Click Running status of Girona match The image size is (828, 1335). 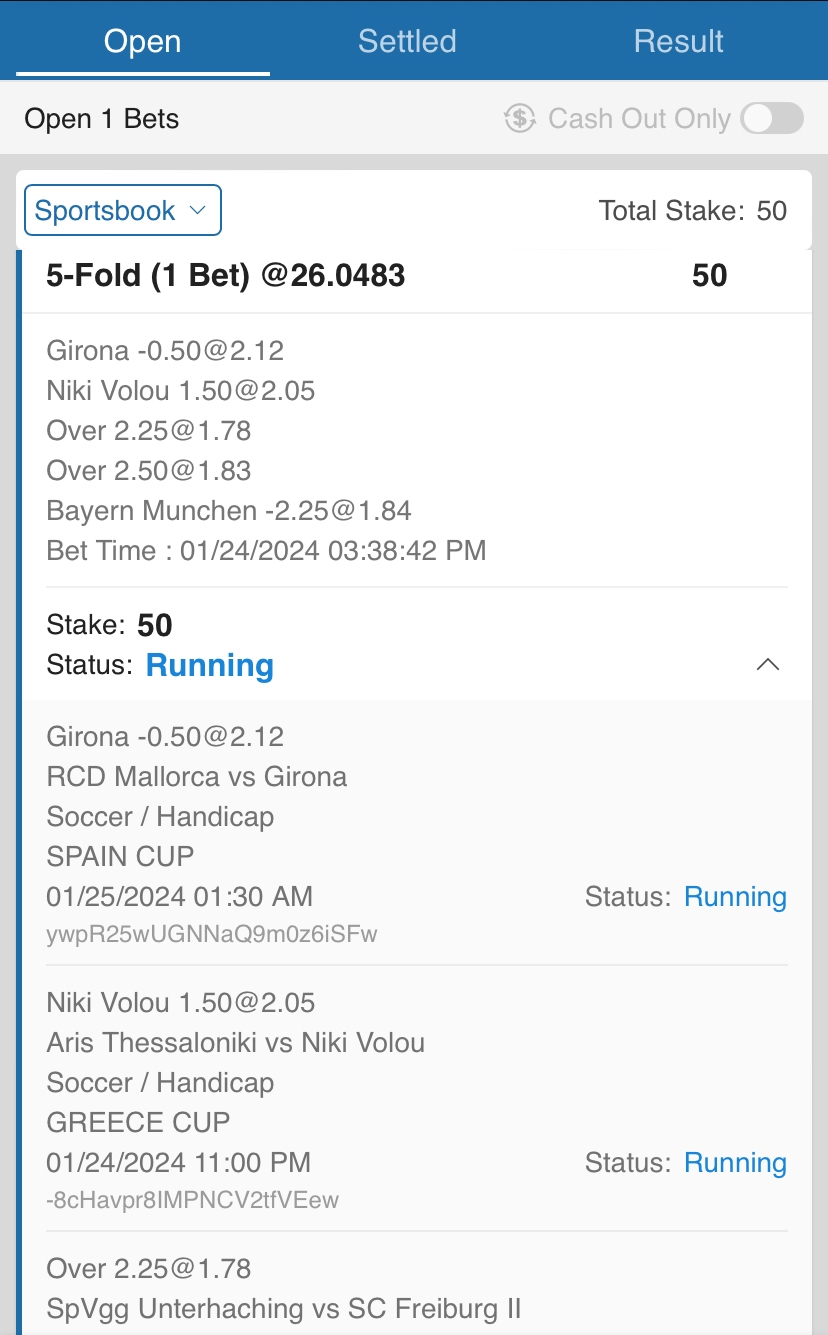[x=735, y=897]
